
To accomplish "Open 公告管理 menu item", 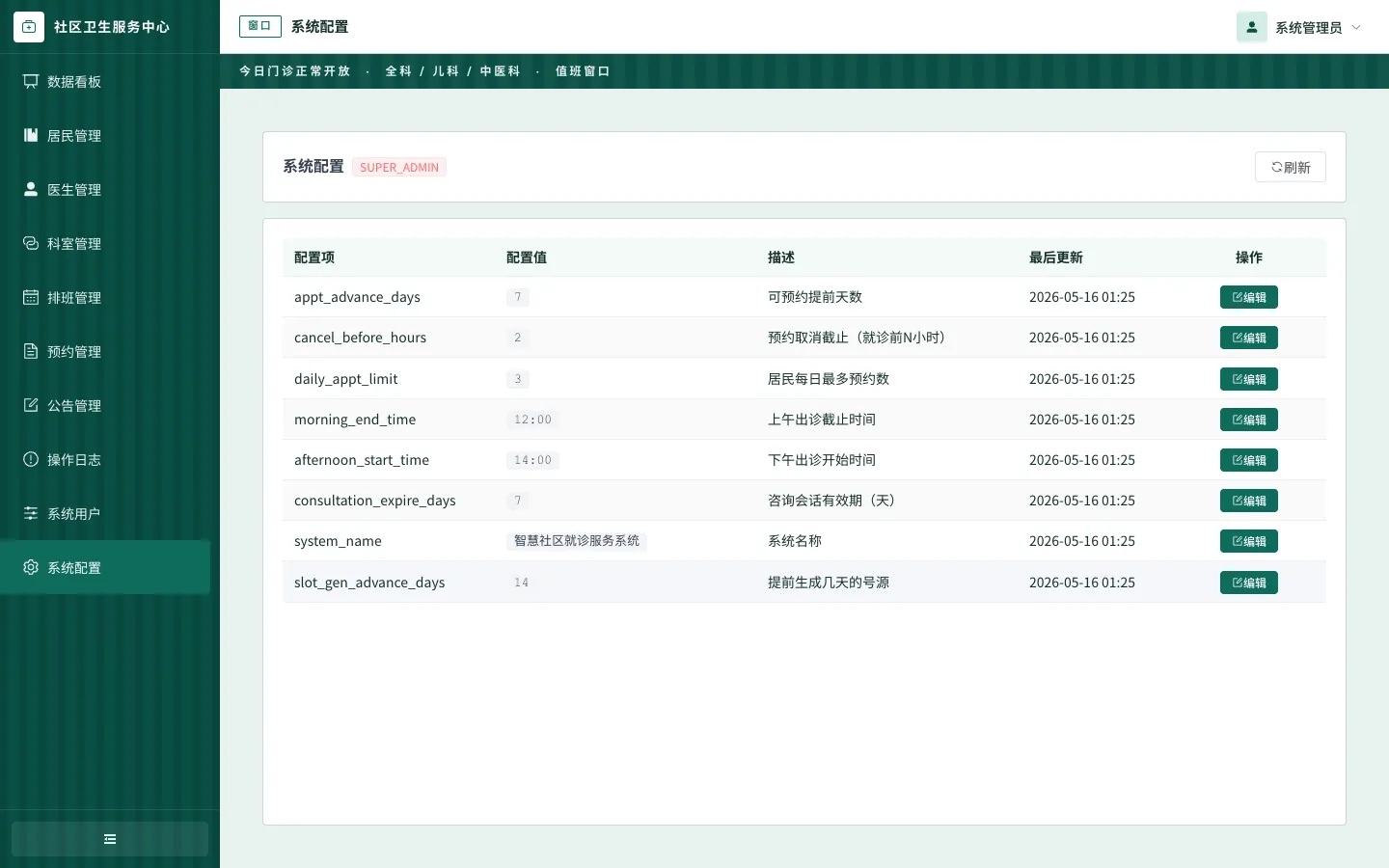I will pos(105,406).
